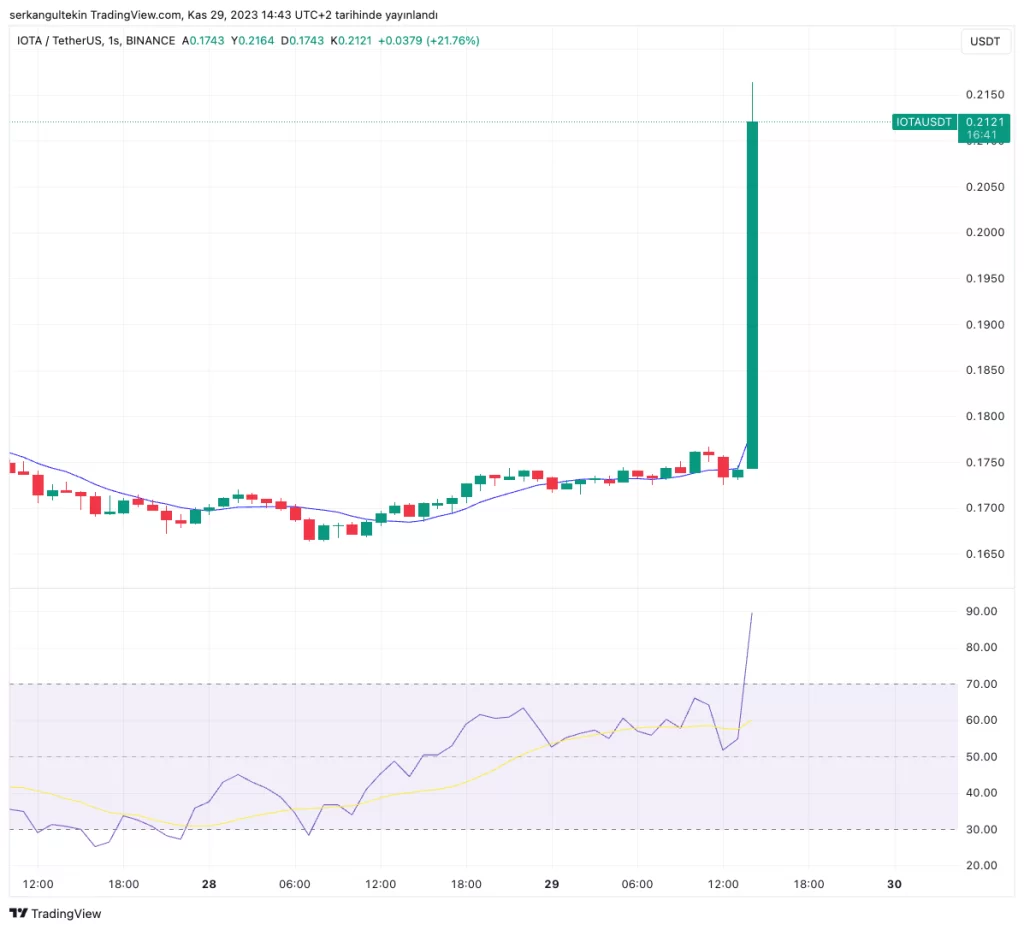Click the RSI 90.00 axis label

[983, 611]
